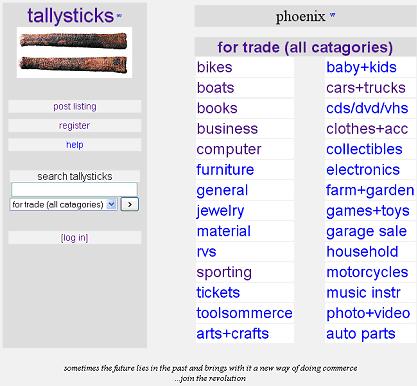Expand the phoenix city dropdown arrow

332,15
